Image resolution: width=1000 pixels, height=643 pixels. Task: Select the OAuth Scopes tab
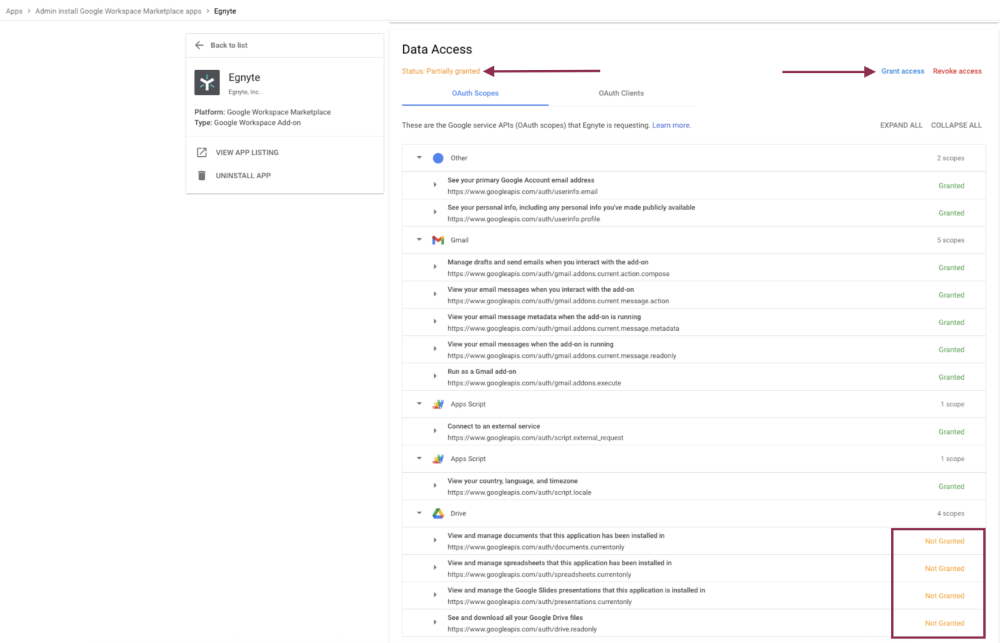(475, 93)
